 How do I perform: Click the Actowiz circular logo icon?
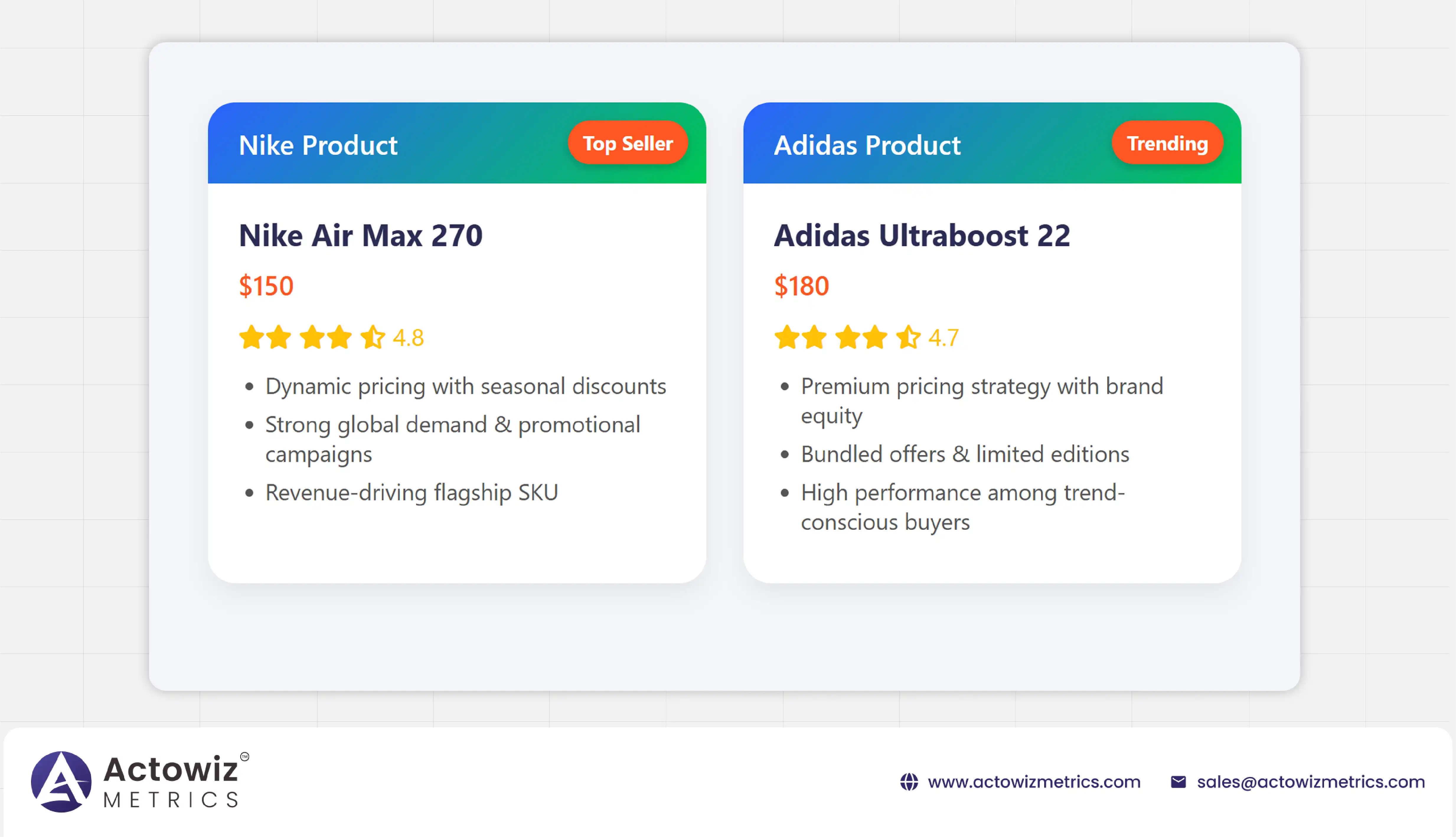click(61, 782)
